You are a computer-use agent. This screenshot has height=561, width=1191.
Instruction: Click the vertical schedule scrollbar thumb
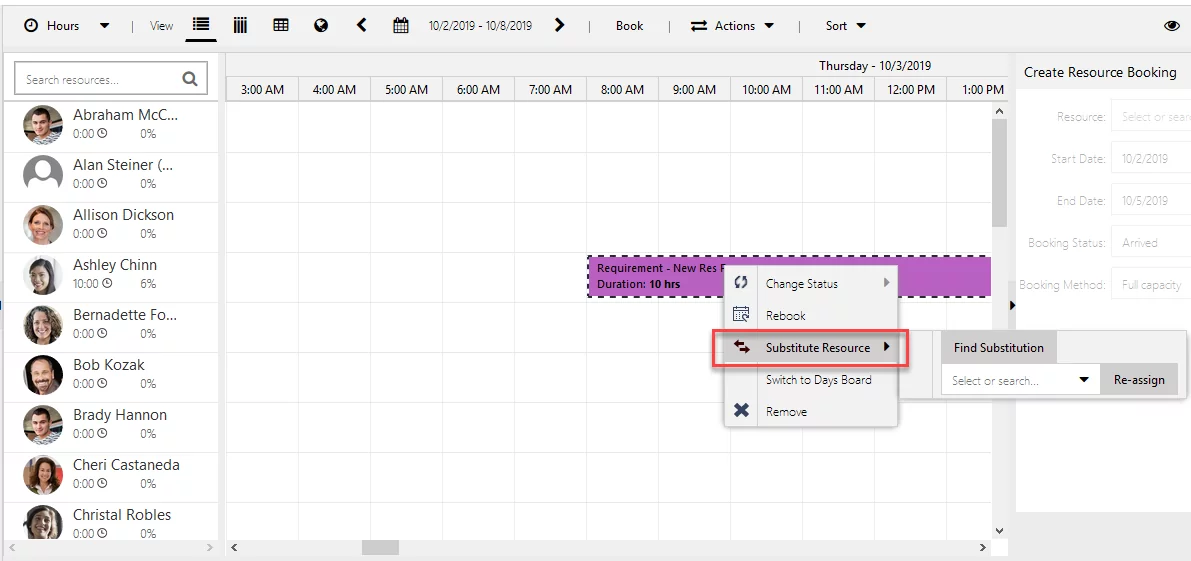pyautogui.click(x=999, y=173)
